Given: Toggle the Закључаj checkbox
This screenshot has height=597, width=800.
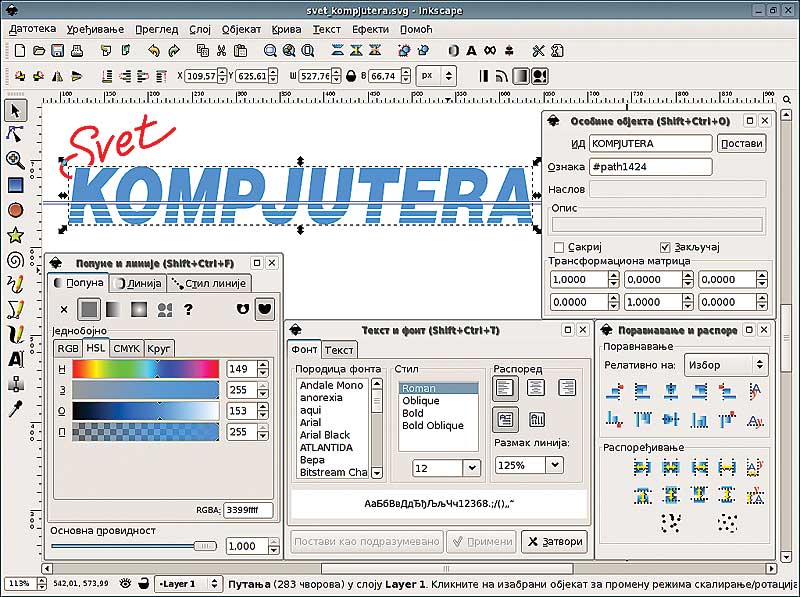Looking at the screenshot, I should (x=665, y=247).
